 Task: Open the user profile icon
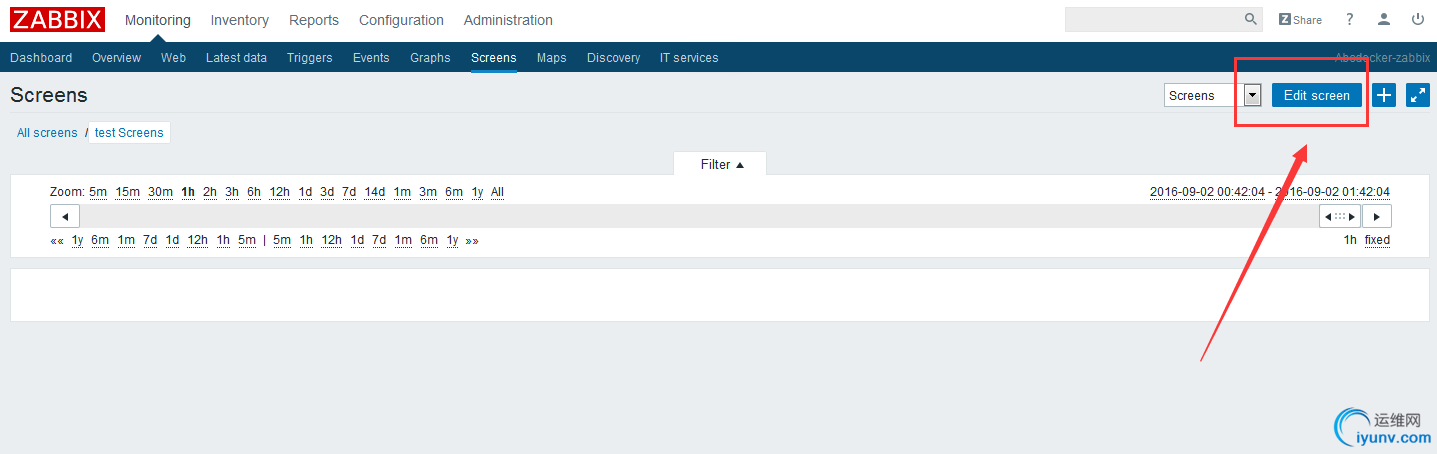tap(1384, 19)
